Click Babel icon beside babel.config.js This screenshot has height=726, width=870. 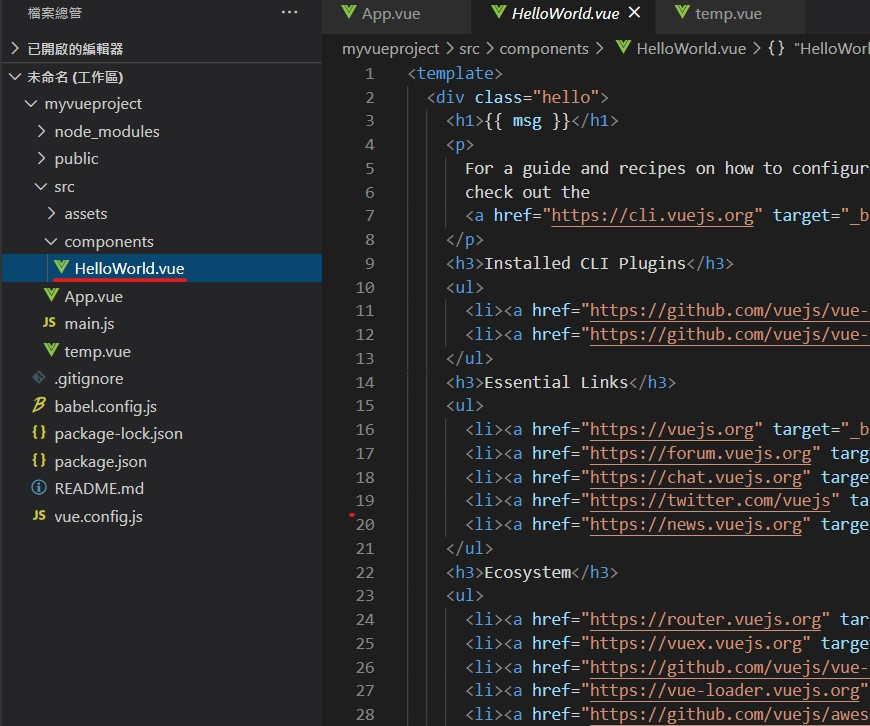click(x=39, y=405)
